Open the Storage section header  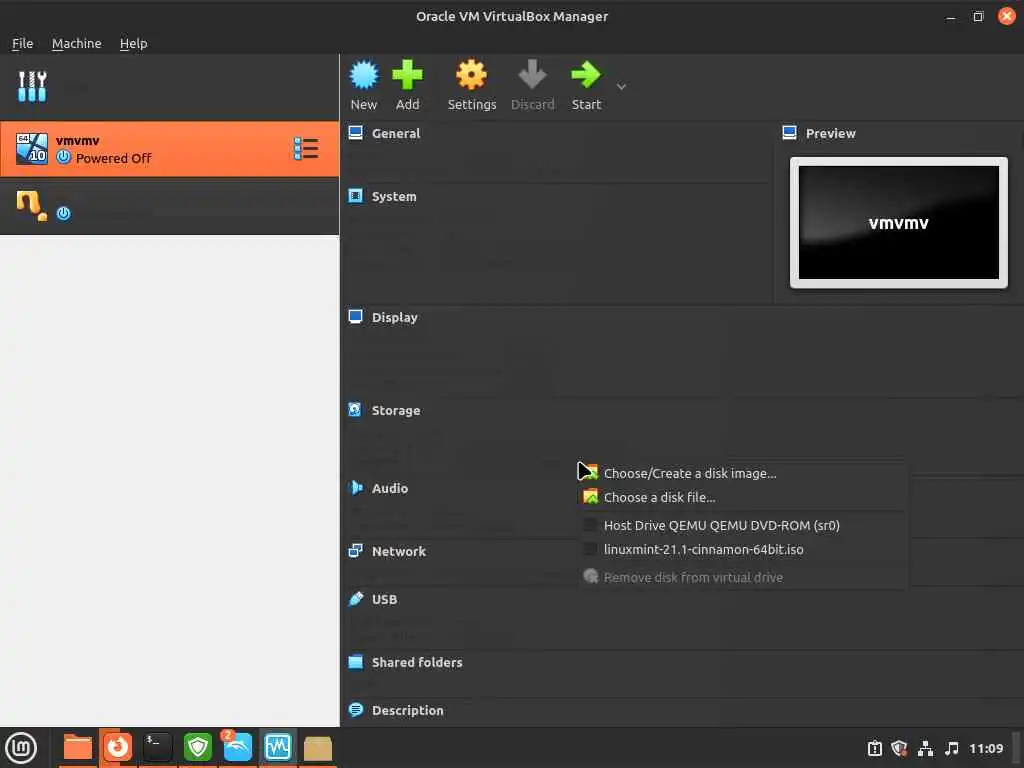coord(396,410)
